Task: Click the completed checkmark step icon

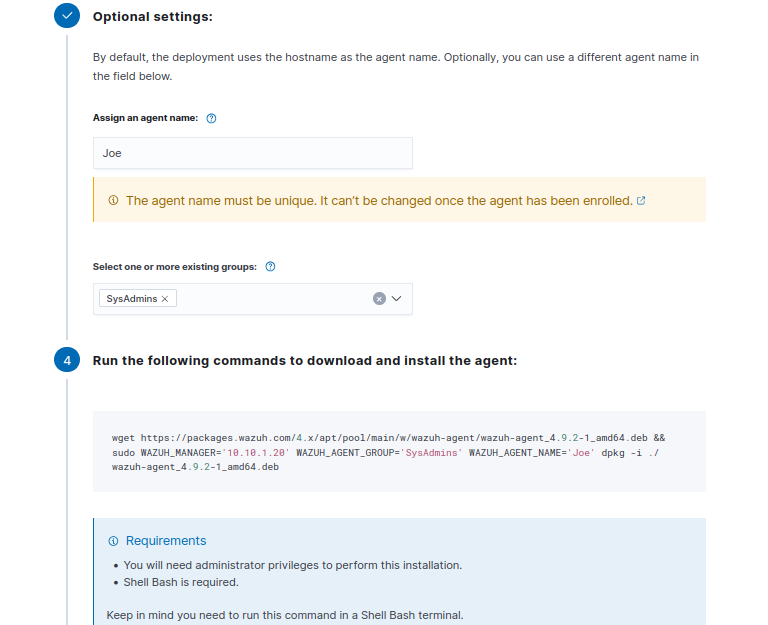Action: pyautogui.click(x=67, y=17)
